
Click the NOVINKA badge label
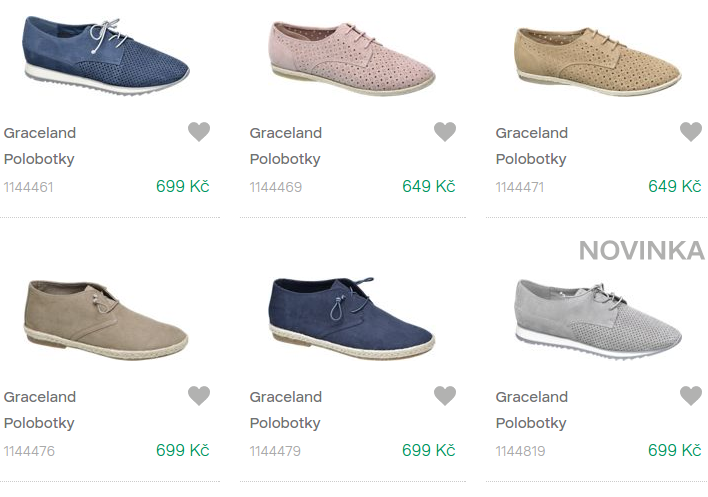641,250
